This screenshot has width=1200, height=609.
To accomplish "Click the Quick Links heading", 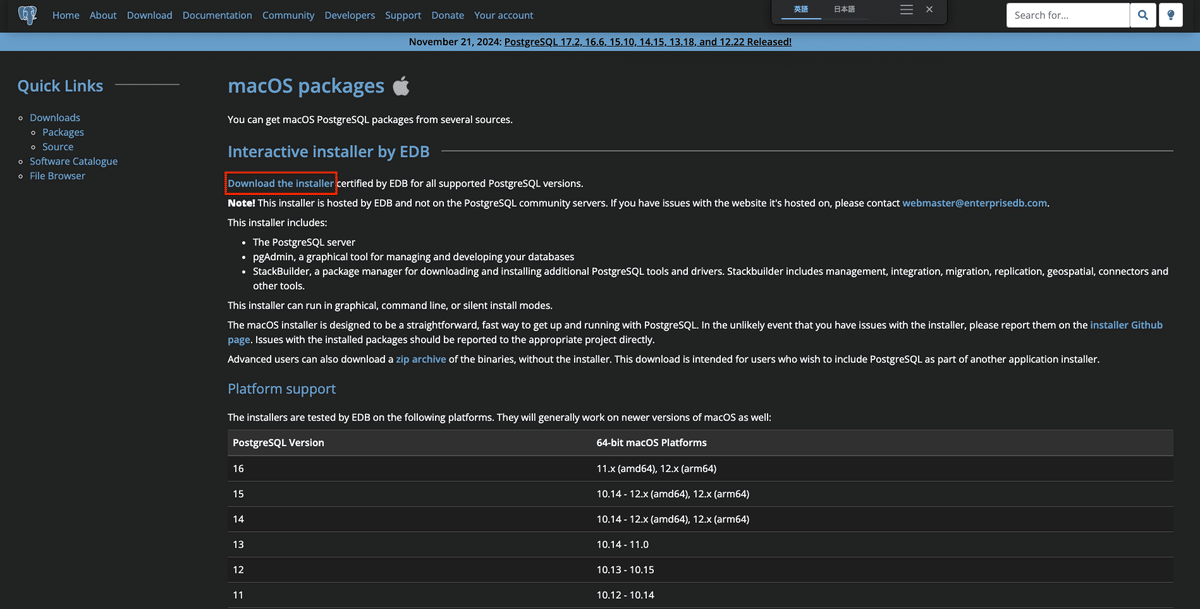I will (60, 86).
